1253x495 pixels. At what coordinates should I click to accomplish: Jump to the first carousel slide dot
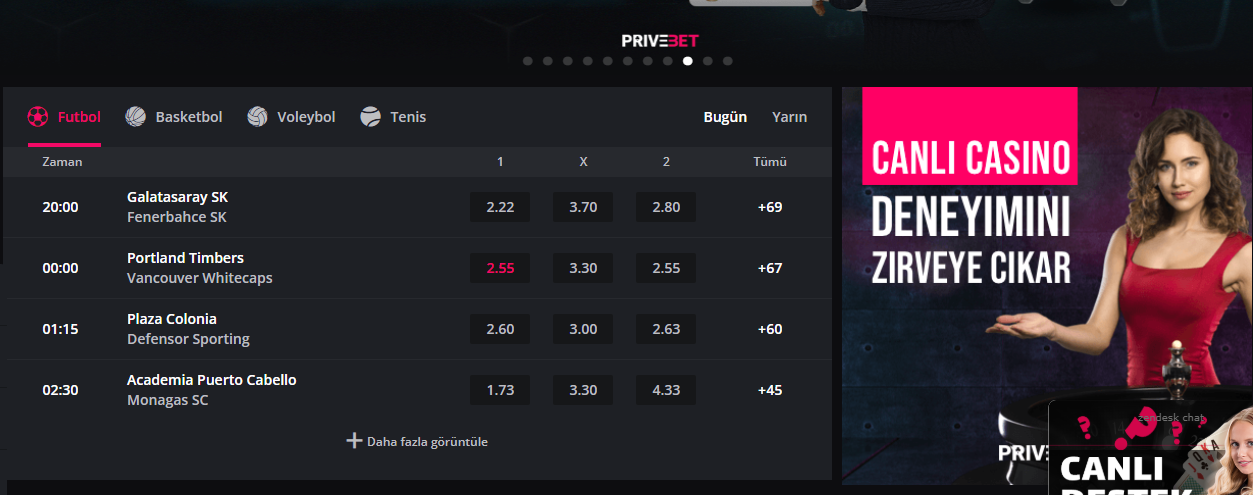tap(528, 61)
